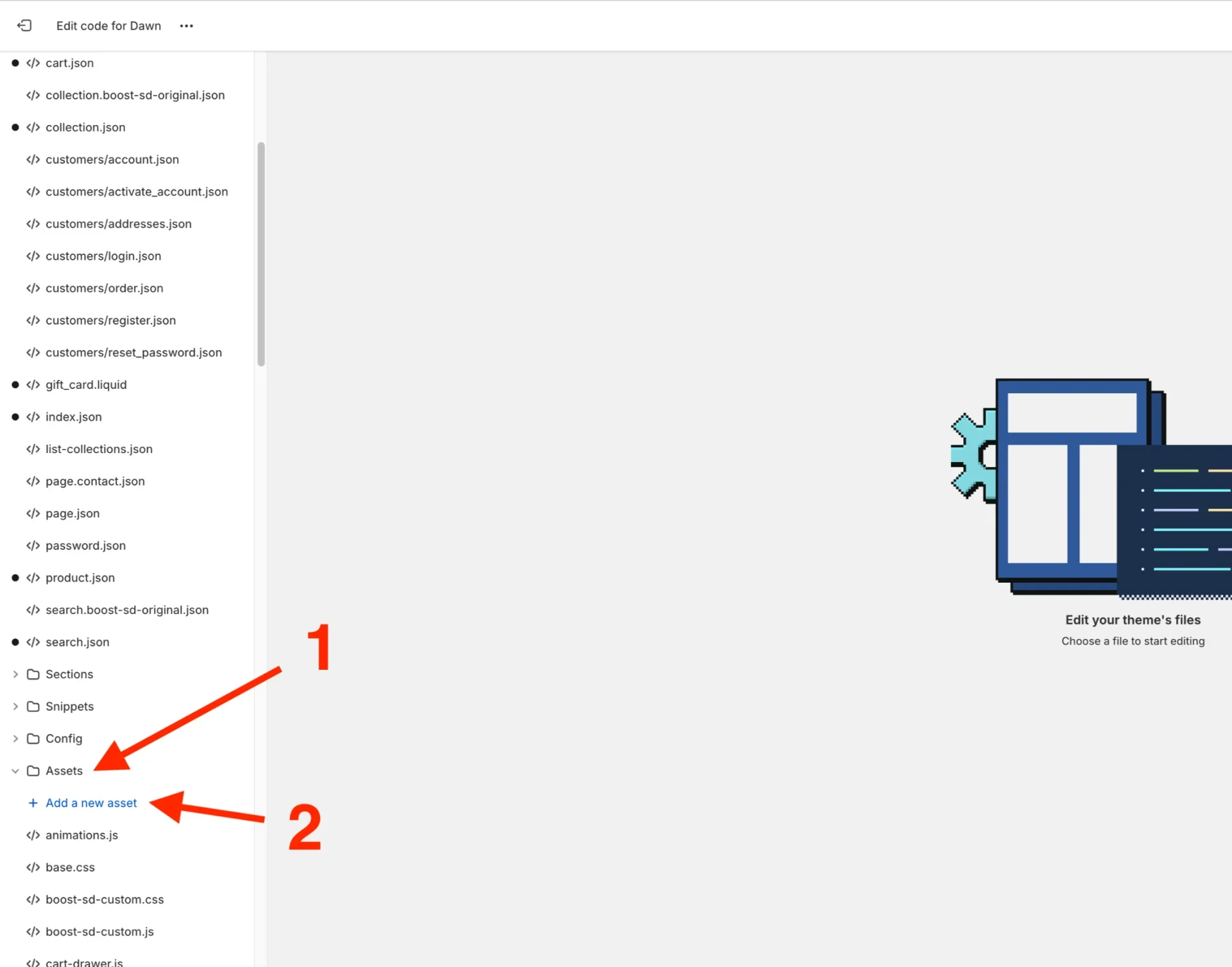The width and height of the screenshot is (1232, 967).
Task: Click the folder icon next to Assets
Action: (33, 771)
